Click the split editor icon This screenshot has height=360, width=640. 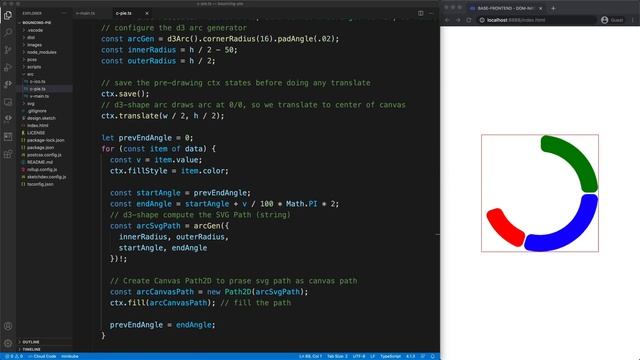(x=420, y=13)
